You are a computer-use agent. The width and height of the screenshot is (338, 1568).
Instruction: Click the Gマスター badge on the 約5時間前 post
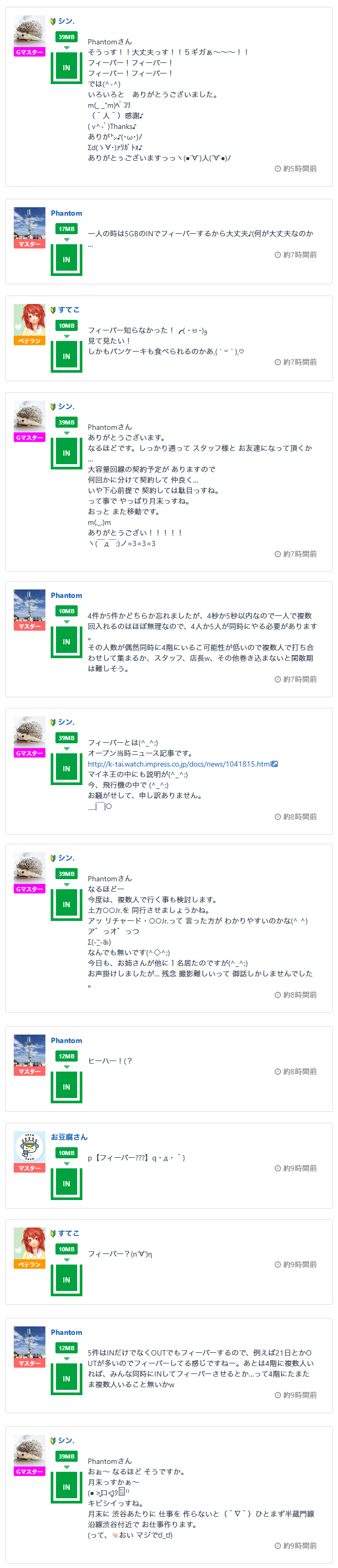point(29,52)
